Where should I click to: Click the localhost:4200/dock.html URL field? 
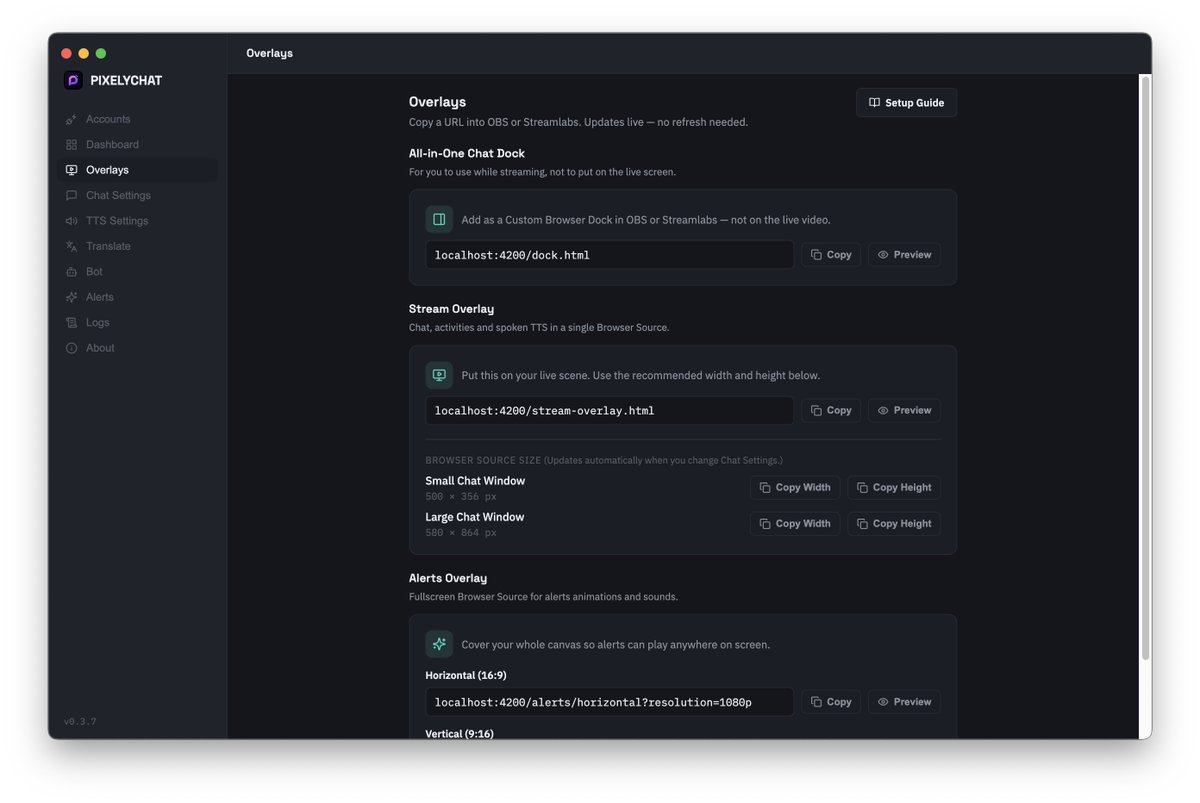(x=610, y=255)
